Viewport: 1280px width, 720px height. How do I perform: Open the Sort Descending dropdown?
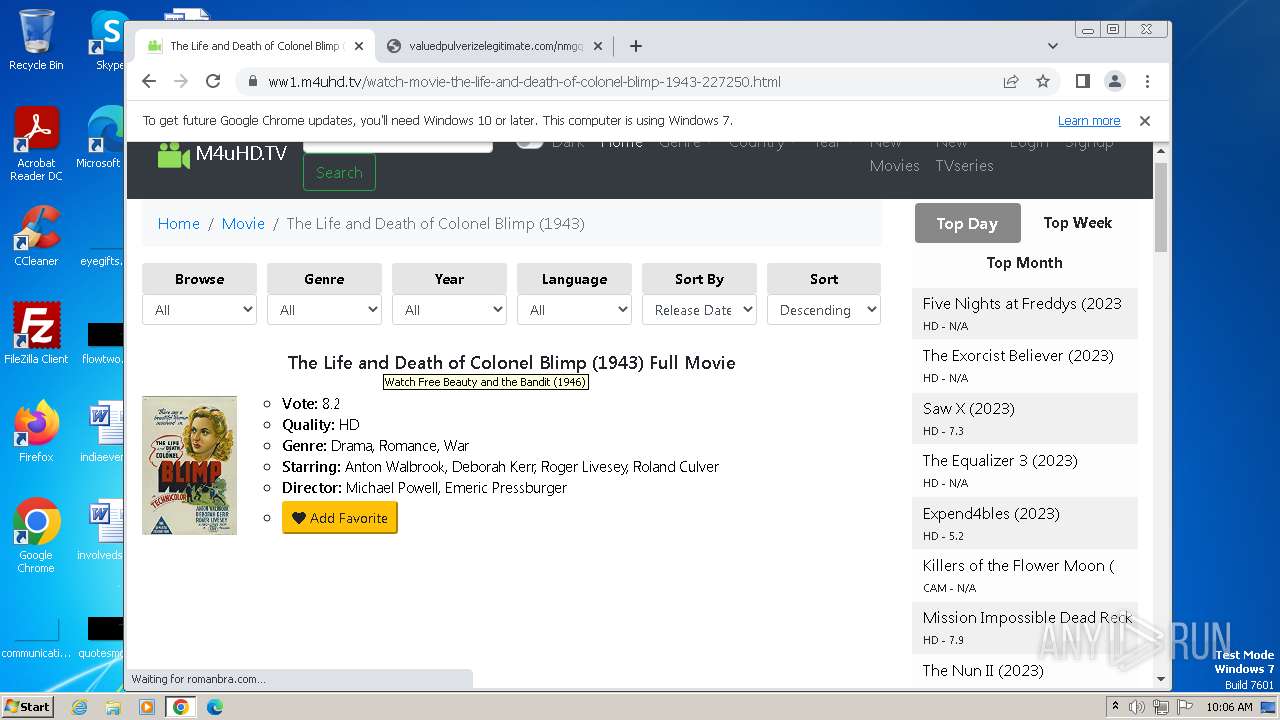pyautogui.click(x=825, y=310)
